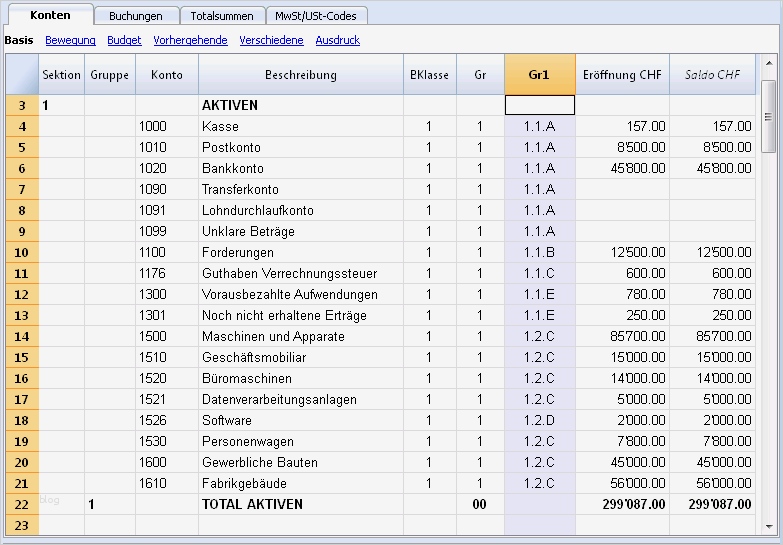Select account number 1020 cell
Screen dimensions: 783x545
[166, 168]
